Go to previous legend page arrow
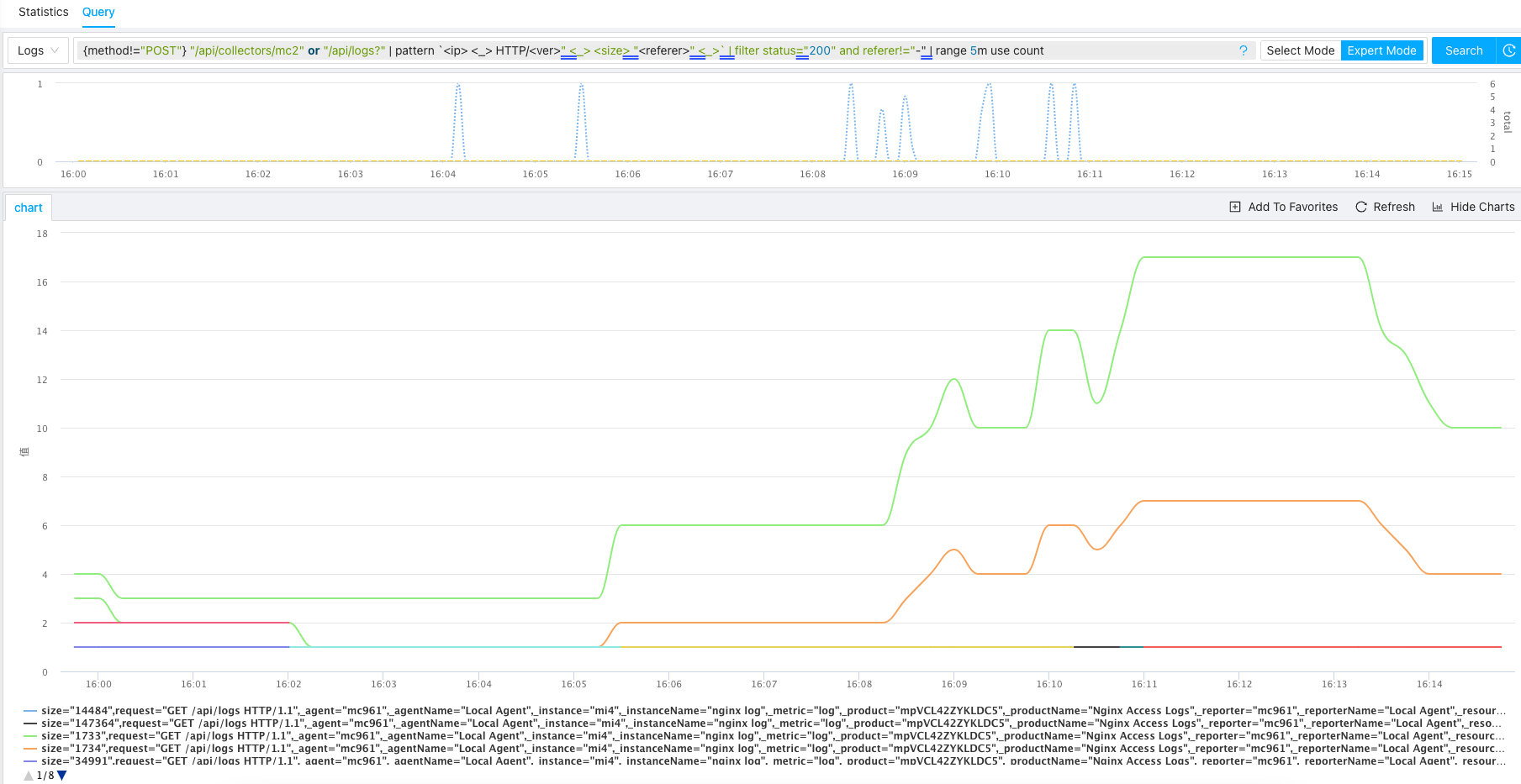Viewport: 1521px width, 784px height. tap(29, 776)
